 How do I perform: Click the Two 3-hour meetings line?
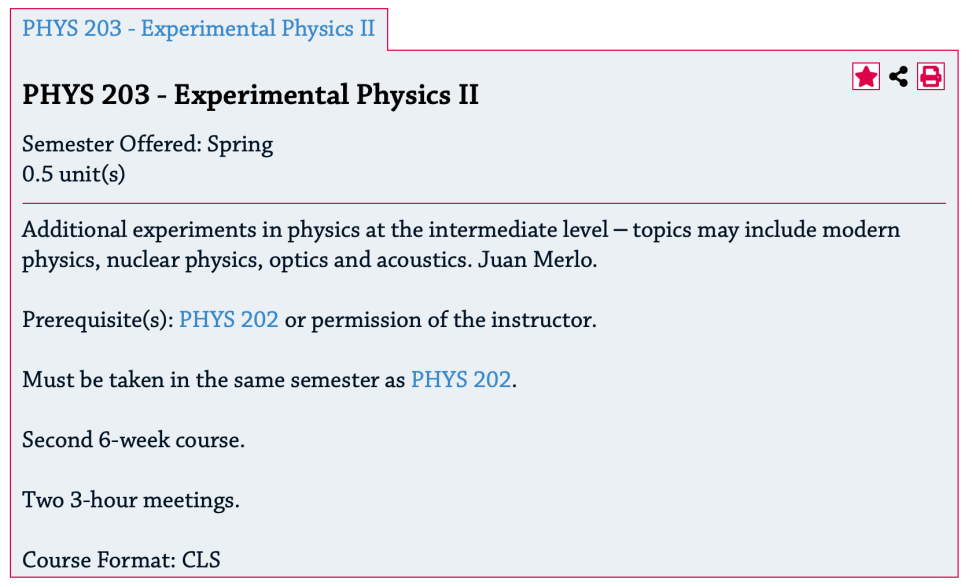tap(131, 500)
